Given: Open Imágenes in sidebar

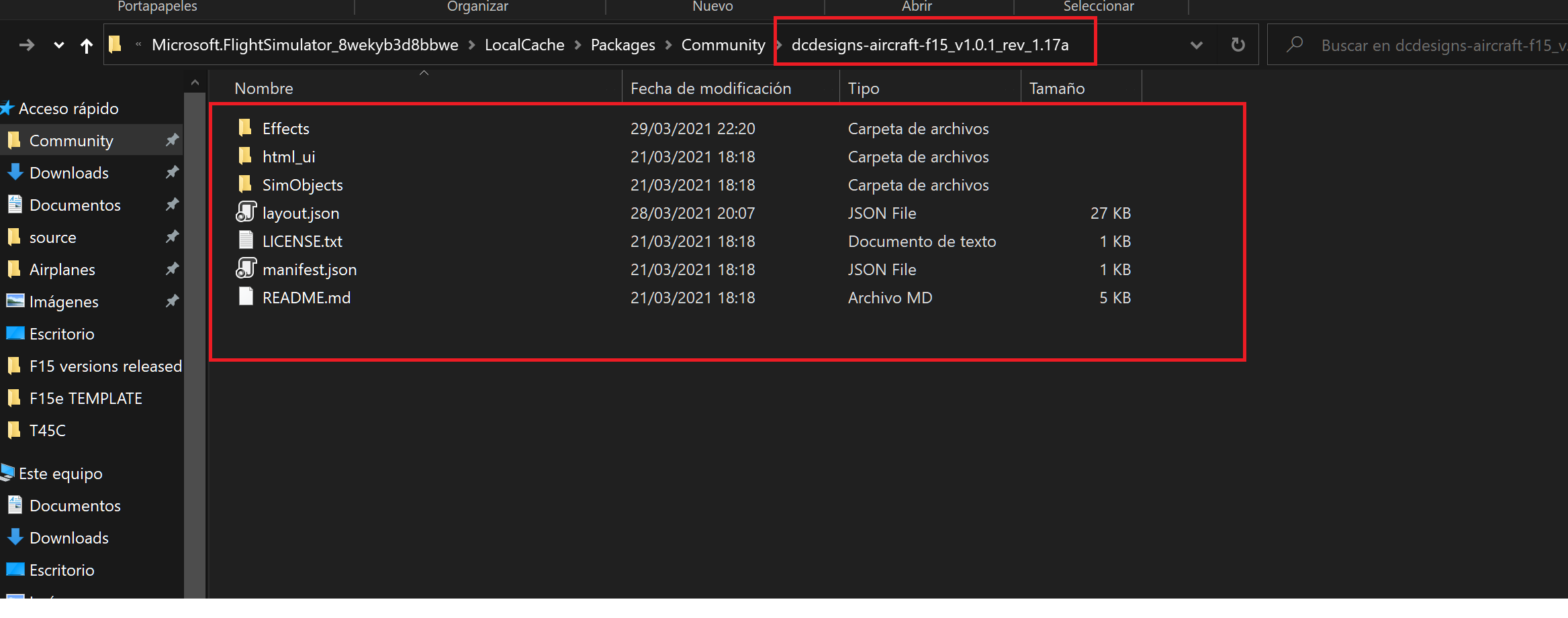Looking at the screenshot, I should [x=64, y=301].
